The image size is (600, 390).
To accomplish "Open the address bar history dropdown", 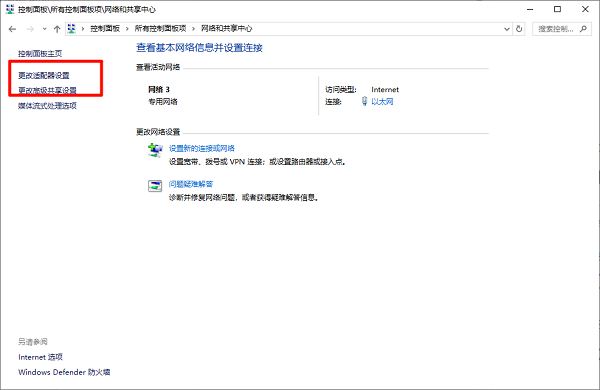I will click(x=507, y=29).
